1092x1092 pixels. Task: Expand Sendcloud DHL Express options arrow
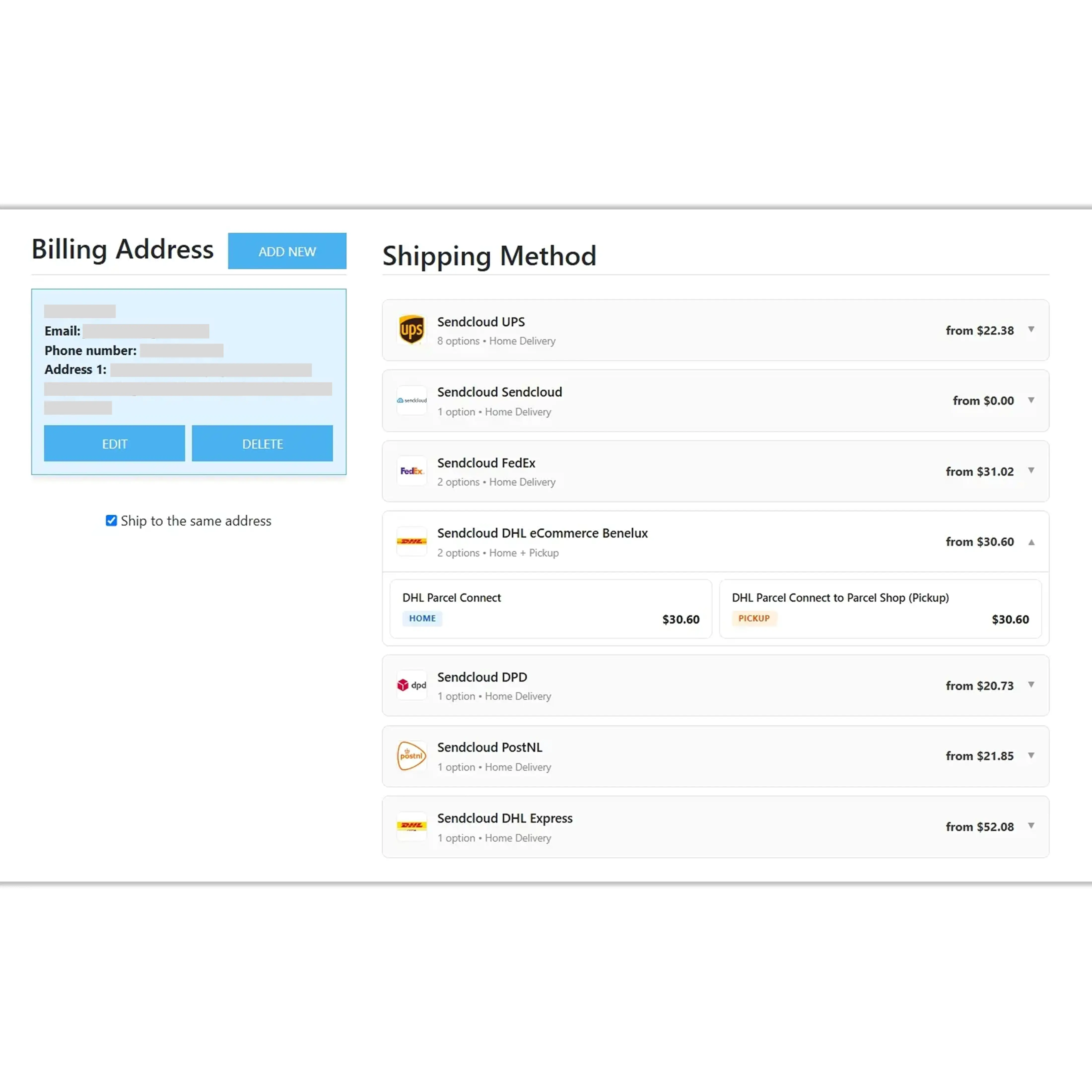click(1031, 826)
